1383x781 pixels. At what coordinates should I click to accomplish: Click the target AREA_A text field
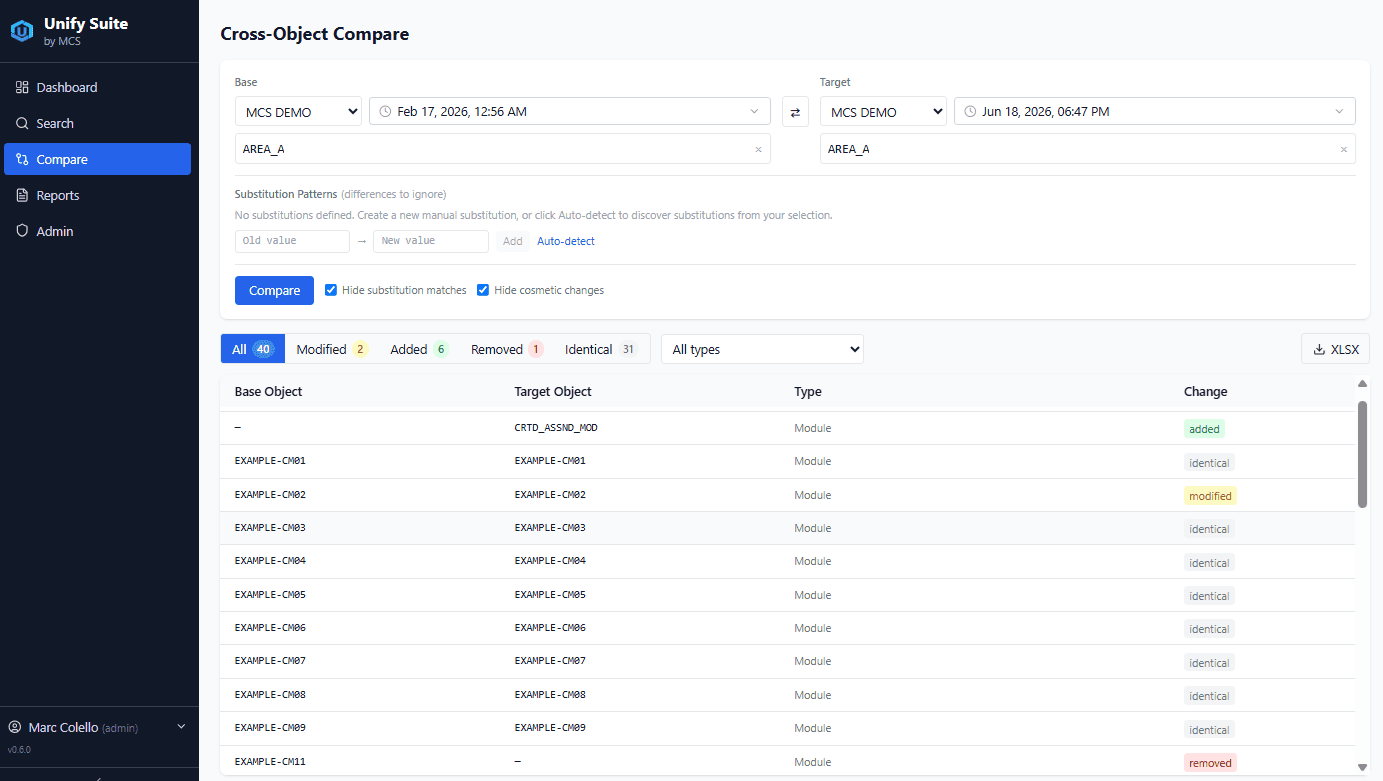point(1088,149)
